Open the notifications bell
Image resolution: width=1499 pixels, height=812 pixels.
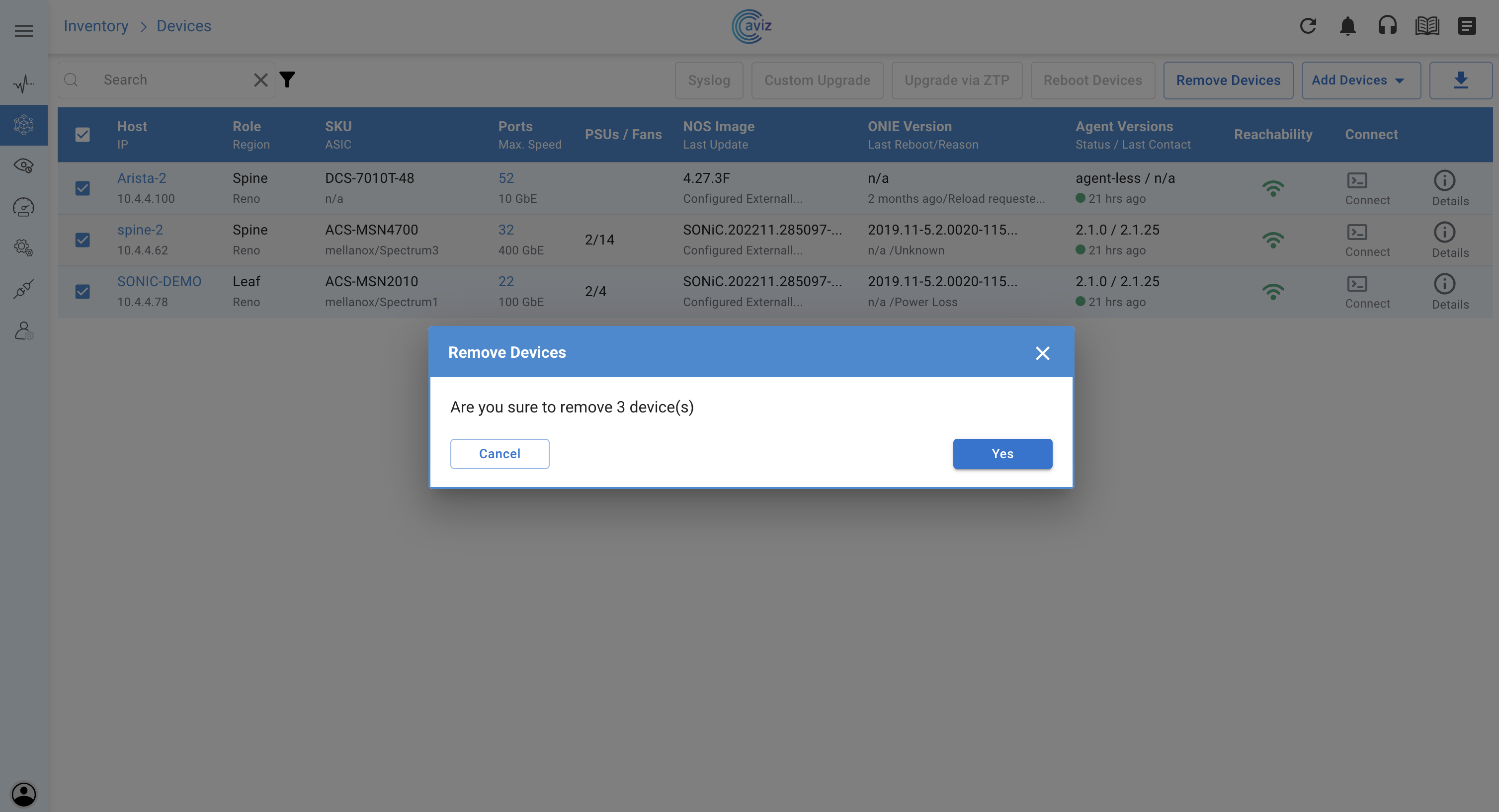(1347, 26)
